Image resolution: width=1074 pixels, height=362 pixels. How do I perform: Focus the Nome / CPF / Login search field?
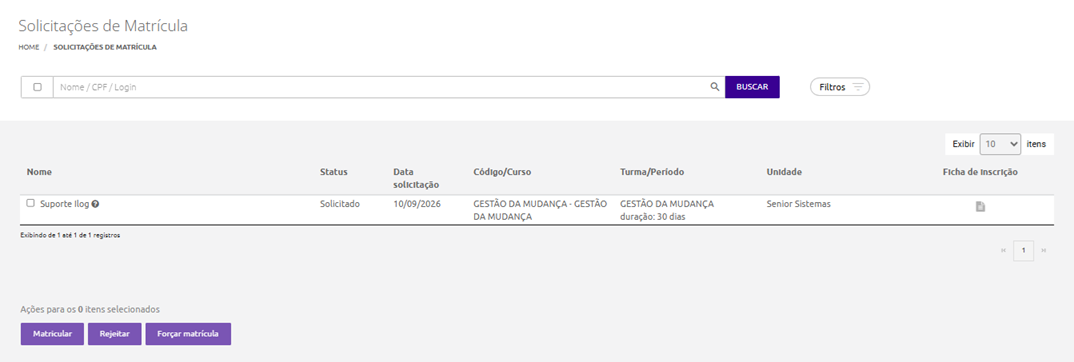pyautogui.click(x=388, y=87)
